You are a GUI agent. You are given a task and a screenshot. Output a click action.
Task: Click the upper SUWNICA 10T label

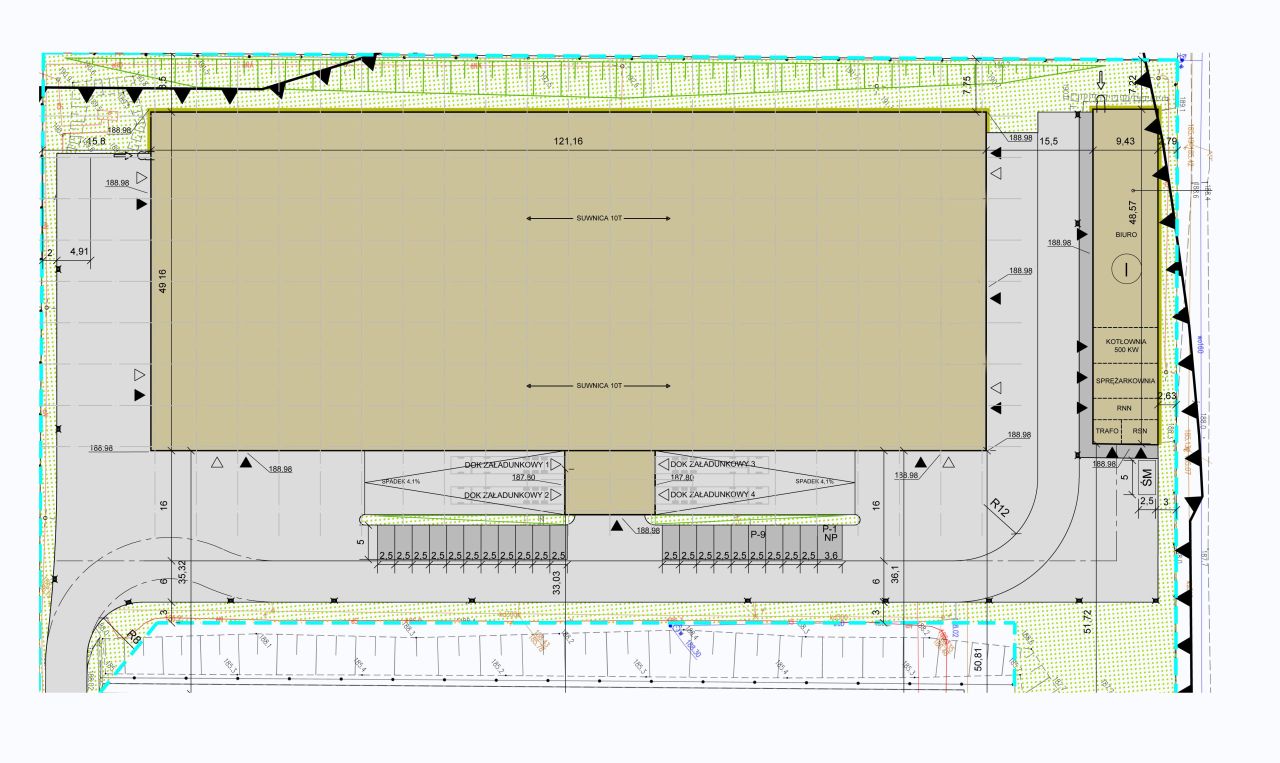(x=599, y=217)
